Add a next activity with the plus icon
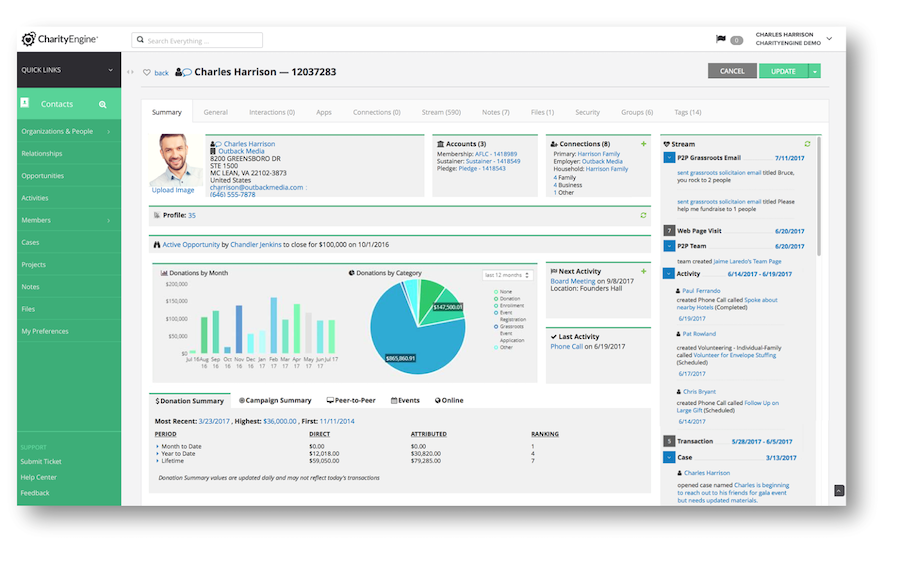 pos(643,271)
